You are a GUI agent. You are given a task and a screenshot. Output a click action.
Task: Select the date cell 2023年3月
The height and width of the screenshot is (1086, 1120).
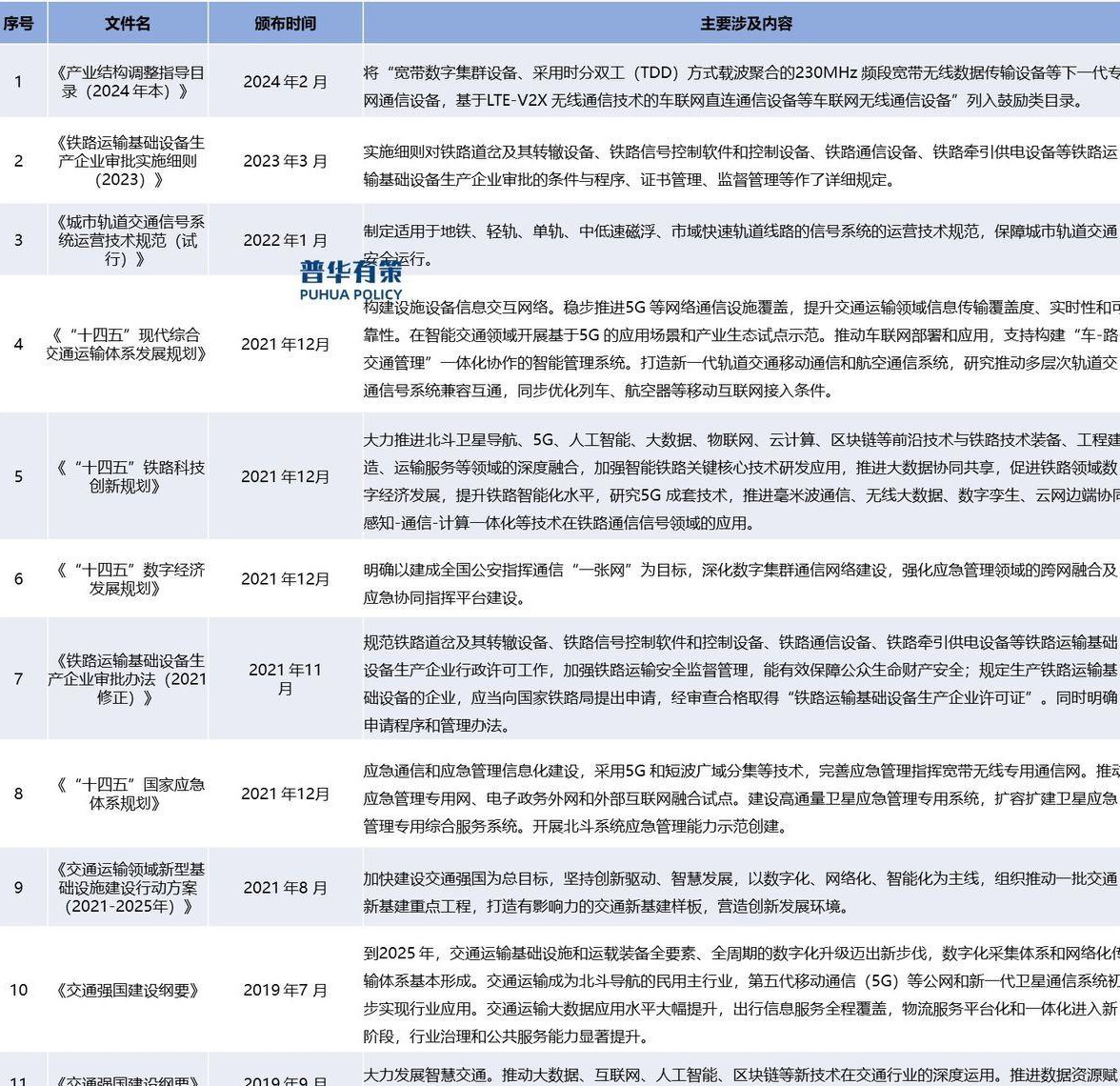[x=285, y=161]
